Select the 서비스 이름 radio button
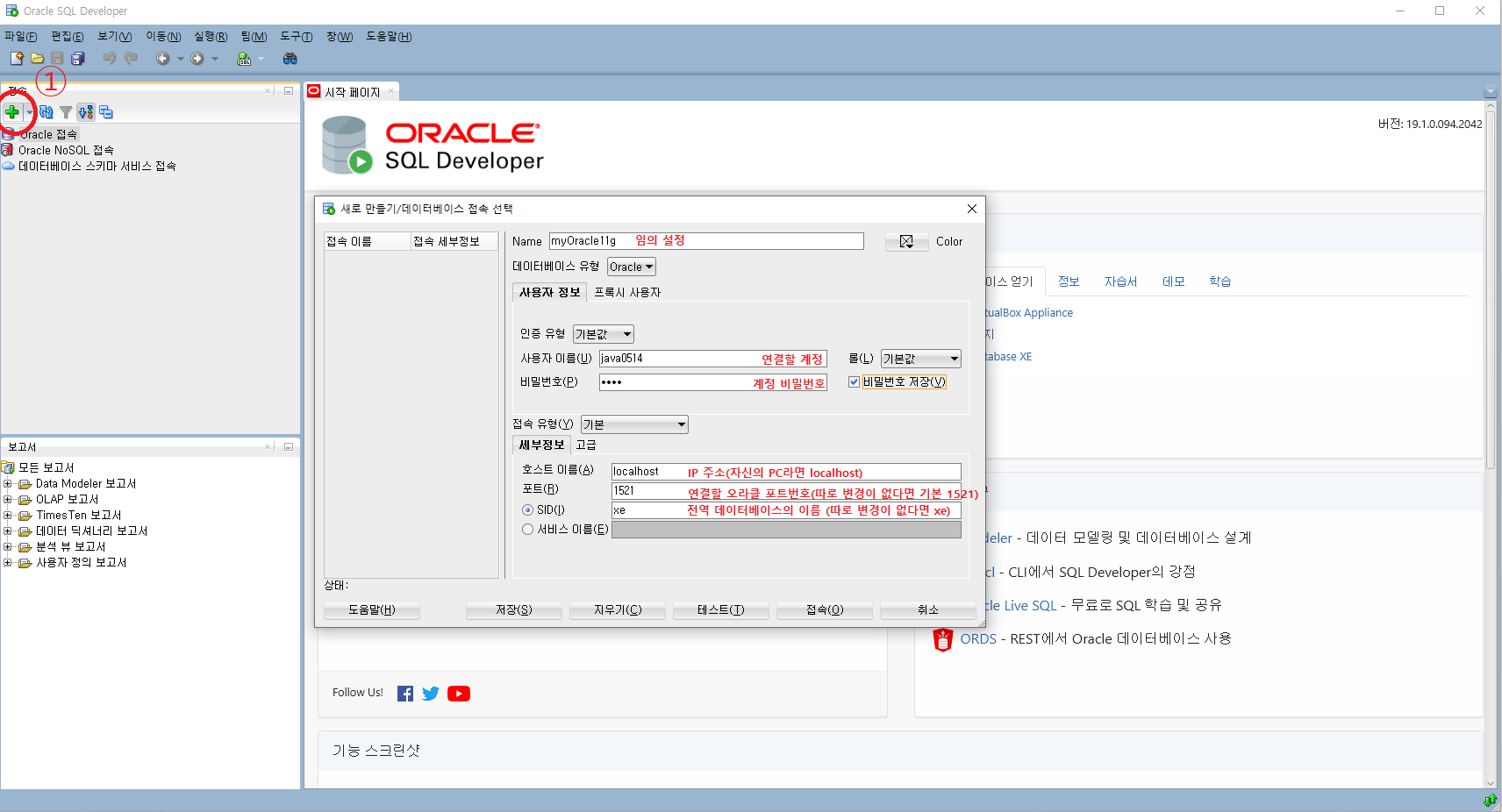The width and height of the screenshot is (1502, 812). point(527,530)
